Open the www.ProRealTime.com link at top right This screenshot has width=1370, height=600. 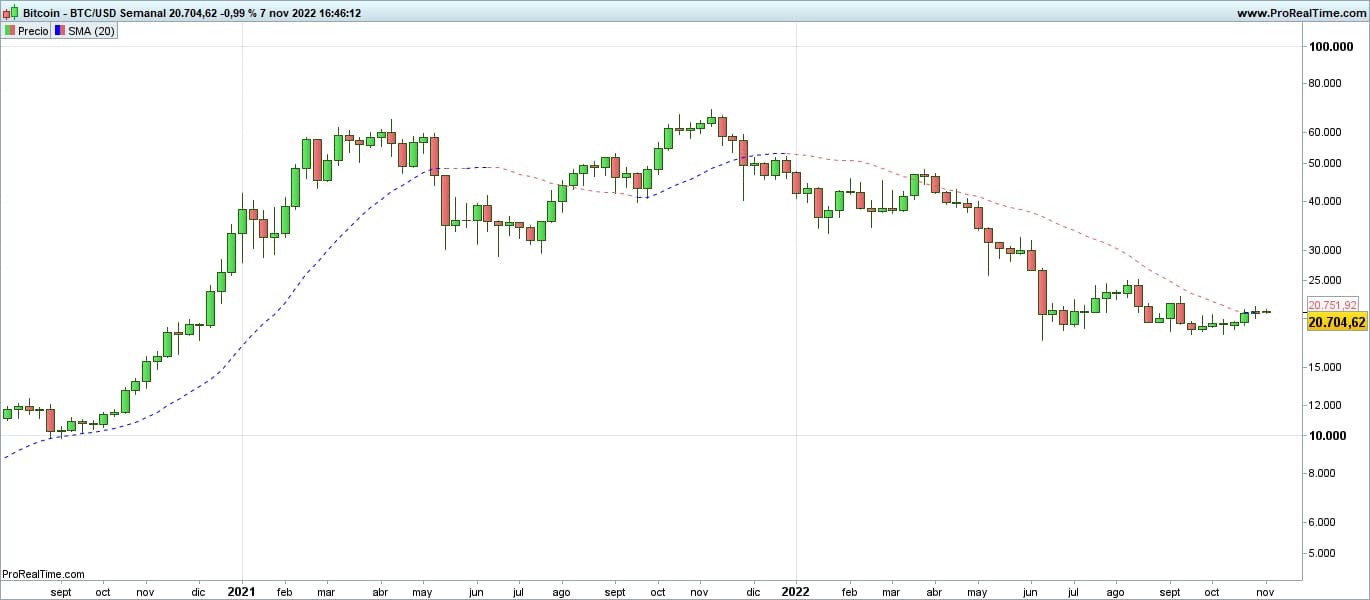click(1300, 13)
